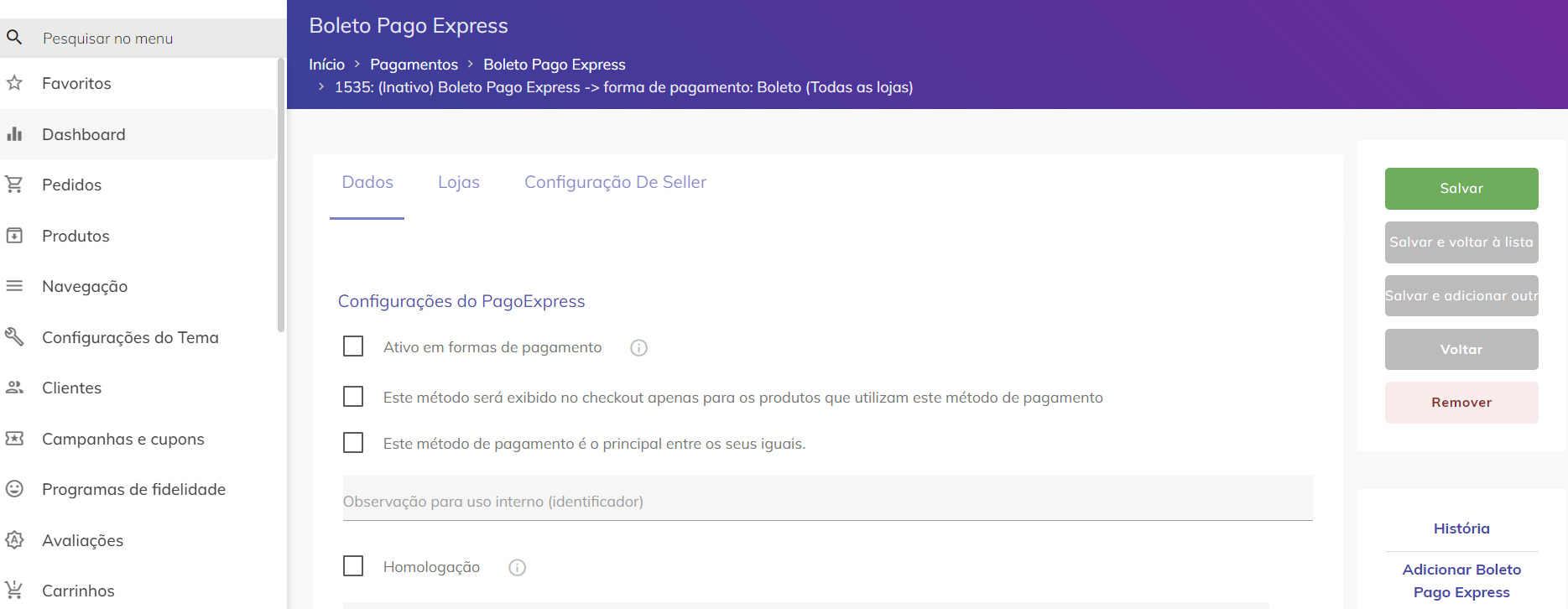Open Produtos via the box icon
This screenshot has height=609, width=1568.
[14, 236]
